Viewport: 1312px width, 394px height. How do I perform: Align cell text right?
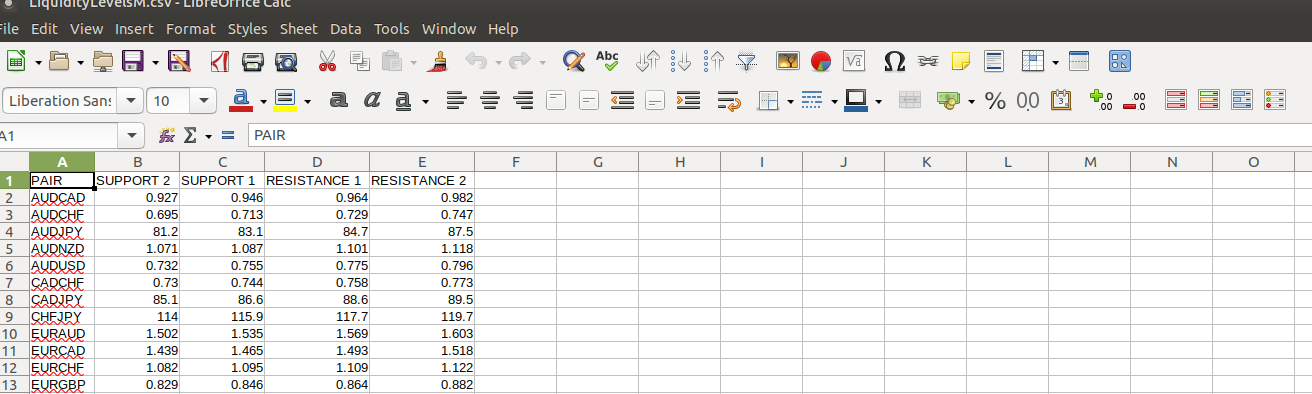(x=523, y=100)
